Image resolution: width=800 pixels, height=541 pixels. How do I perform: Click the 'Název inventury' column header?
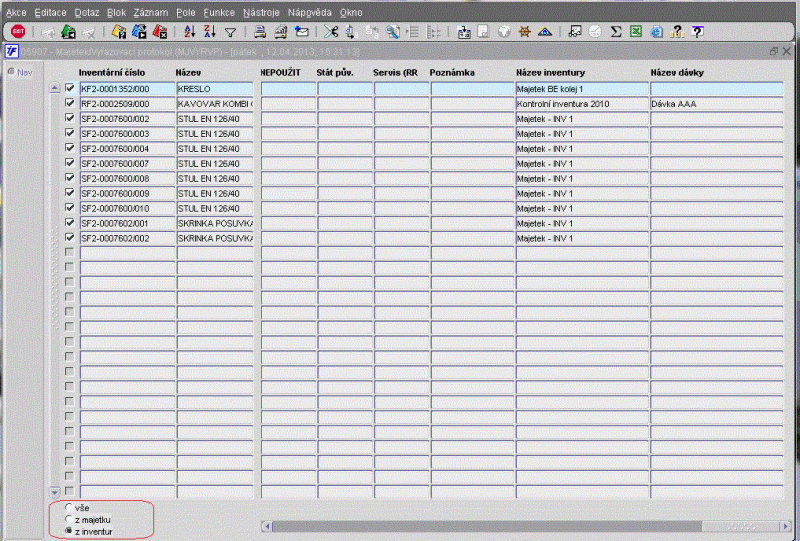(551, 72)
